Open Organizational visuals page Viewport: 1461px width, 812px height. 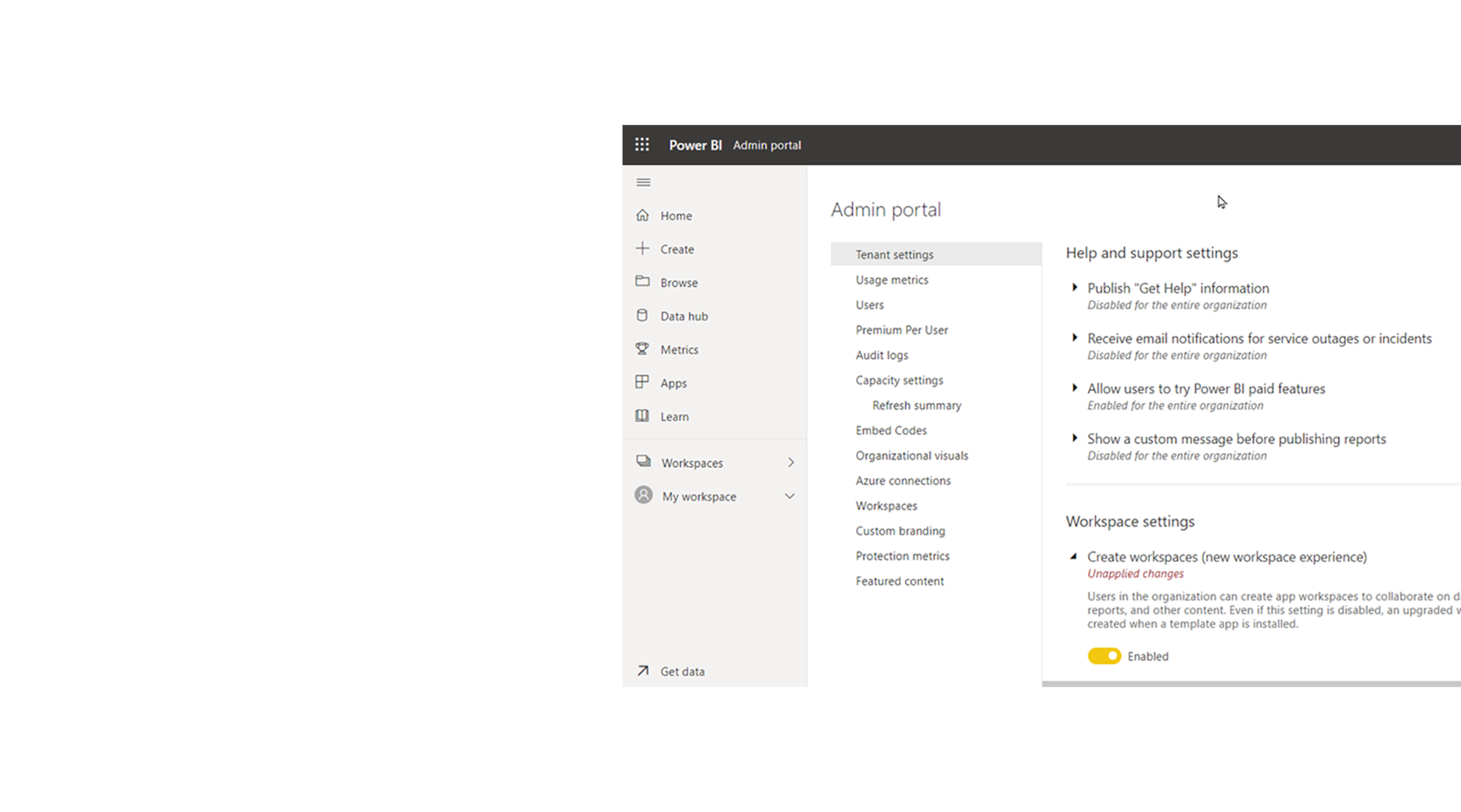click(912, 456)
